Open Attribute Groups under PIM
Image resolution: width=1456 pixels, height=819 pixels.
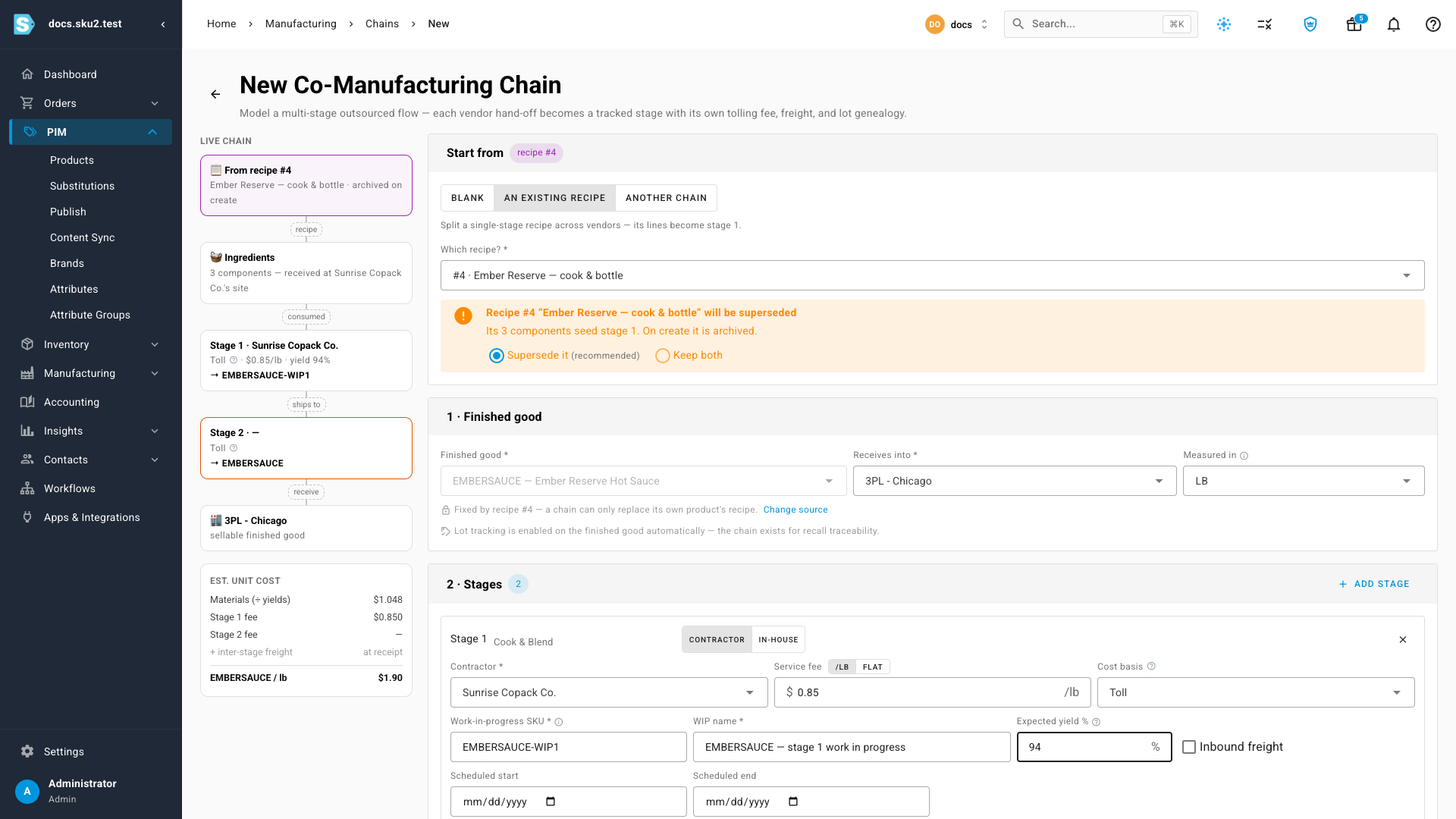(x=90, y=315)
